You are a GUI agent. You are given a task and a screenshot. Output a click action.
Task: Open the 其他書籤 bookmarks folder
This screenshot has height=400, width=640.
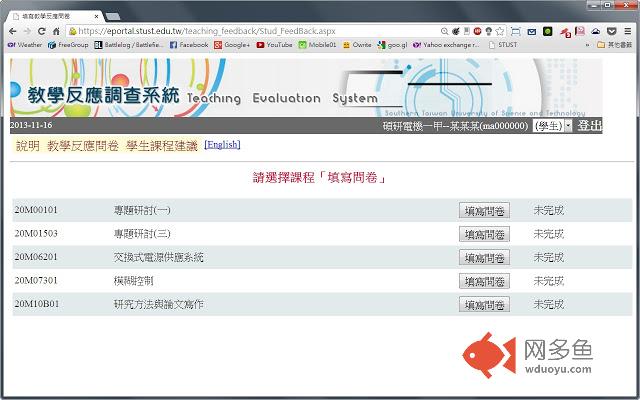(614, 45)
